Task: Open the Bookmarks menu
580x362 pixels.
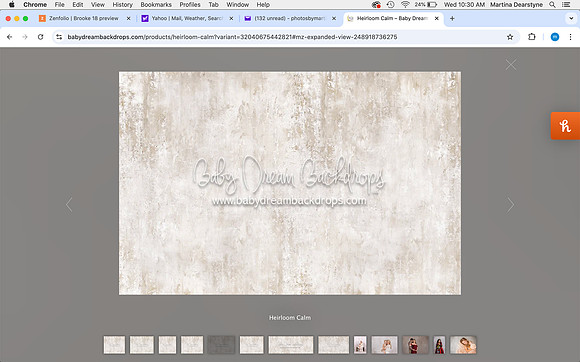Action: click(x=156, y=4)
